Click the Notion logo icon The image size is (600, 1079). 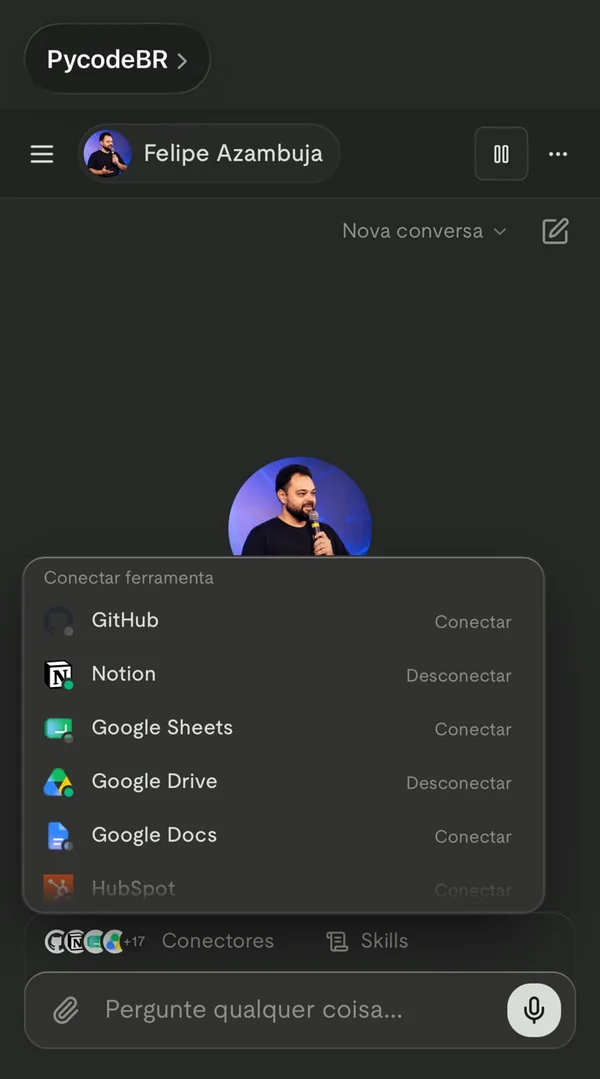(x=58, y=674)
